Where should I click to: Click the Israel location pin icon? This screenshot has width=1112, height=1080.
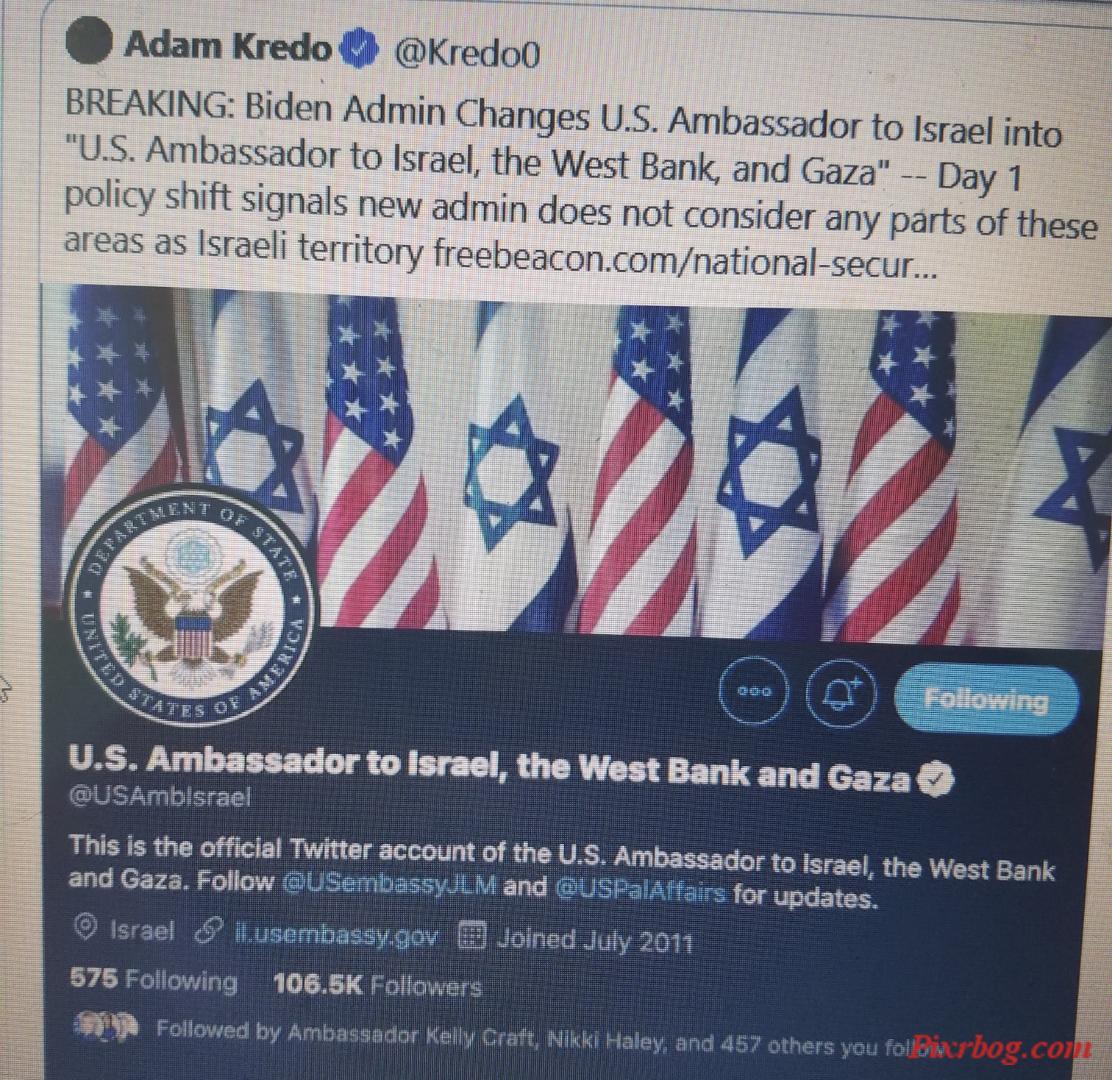tap(85, 928)
